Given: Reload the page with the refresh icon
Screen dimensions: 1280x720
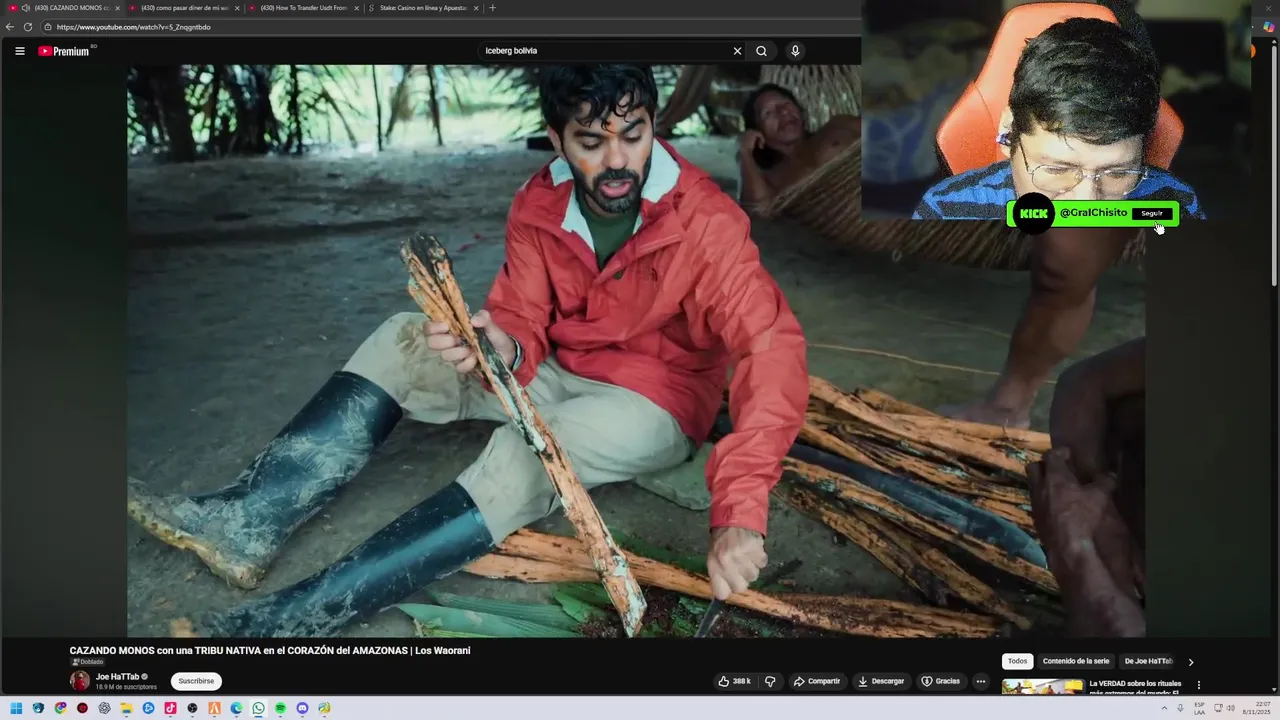Looking at the screenshot, I should click(28, 27).
